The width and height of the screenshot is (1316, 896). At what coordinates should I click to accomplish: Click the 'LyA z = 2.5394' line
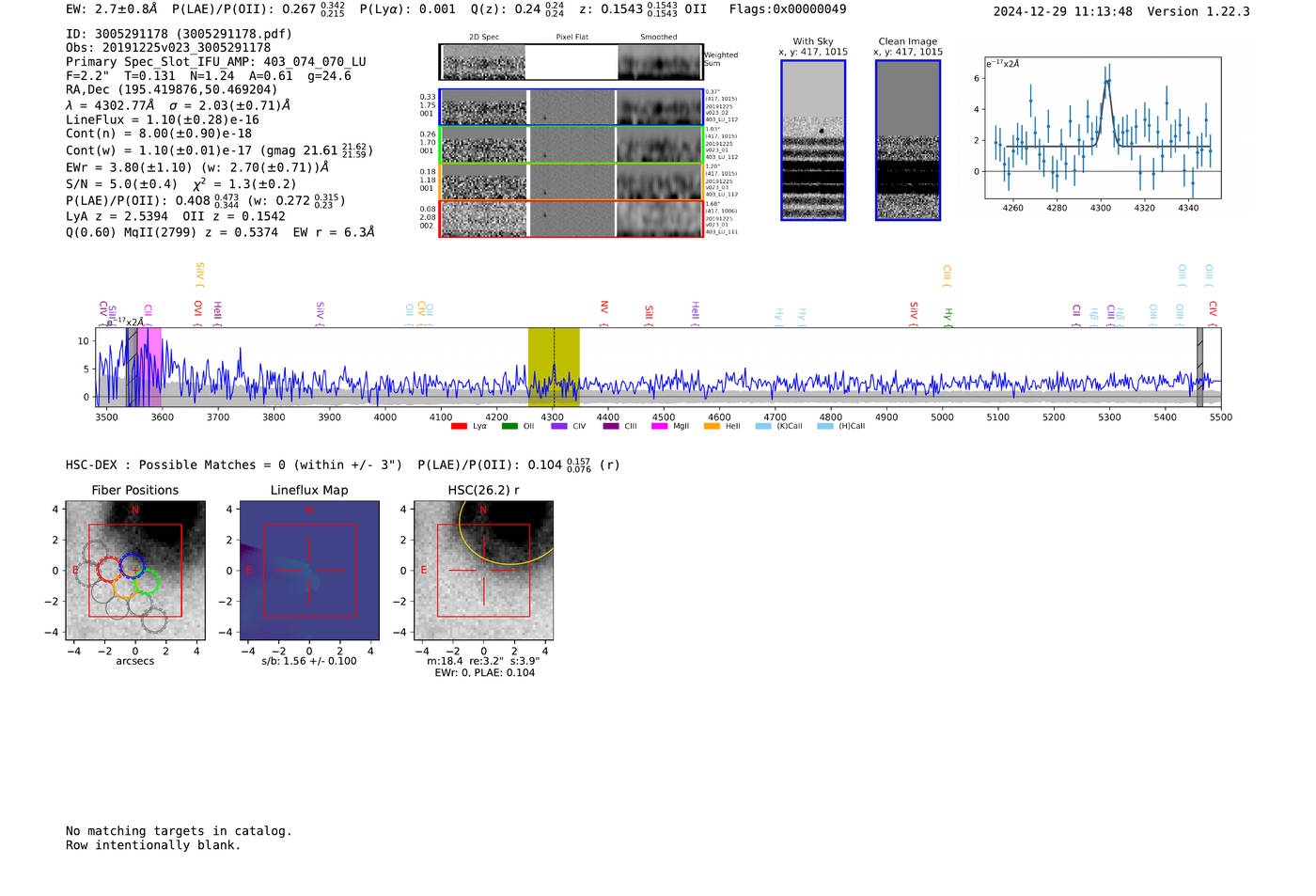point(176,216)
